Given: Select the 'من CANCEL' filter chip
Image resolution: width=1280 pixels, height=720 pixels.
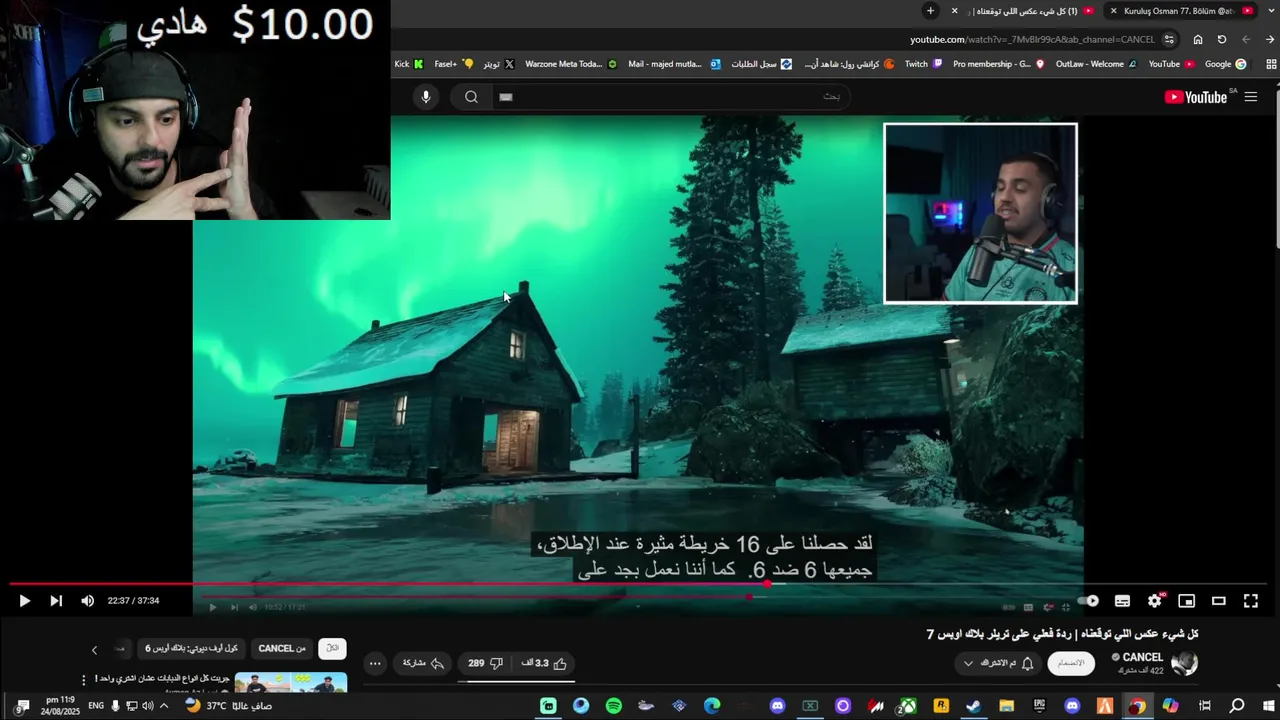Looking at the screenshot, I should tap(282, 648).
